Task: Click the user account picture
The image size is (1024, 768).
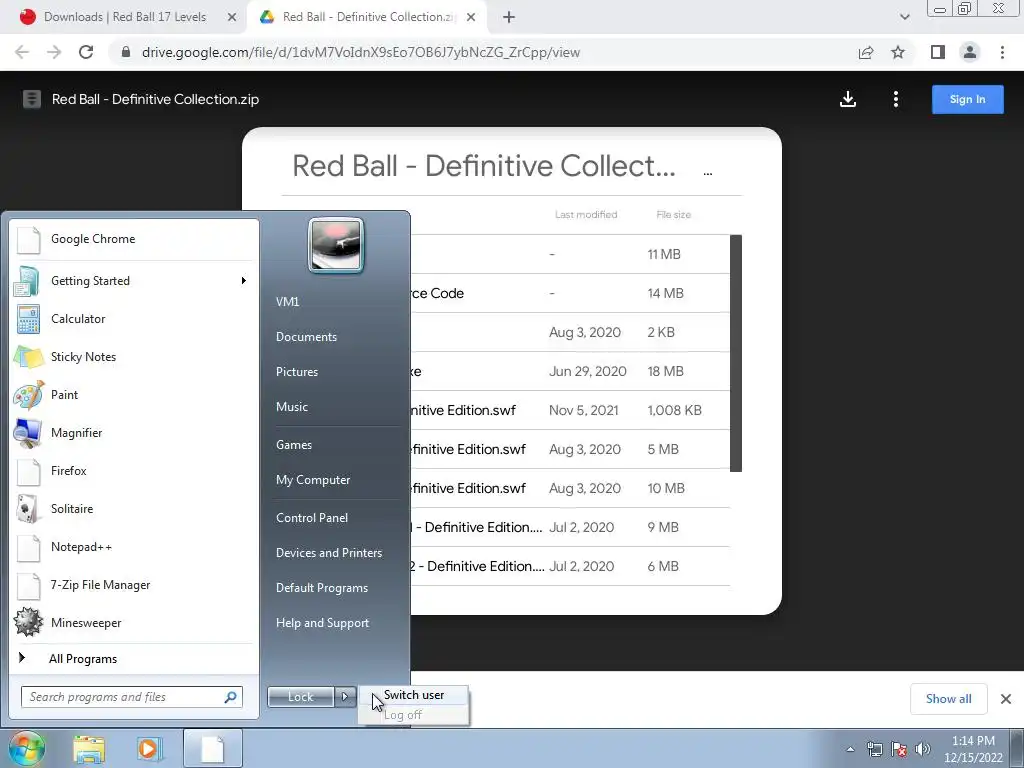Action: pos(336,245)
